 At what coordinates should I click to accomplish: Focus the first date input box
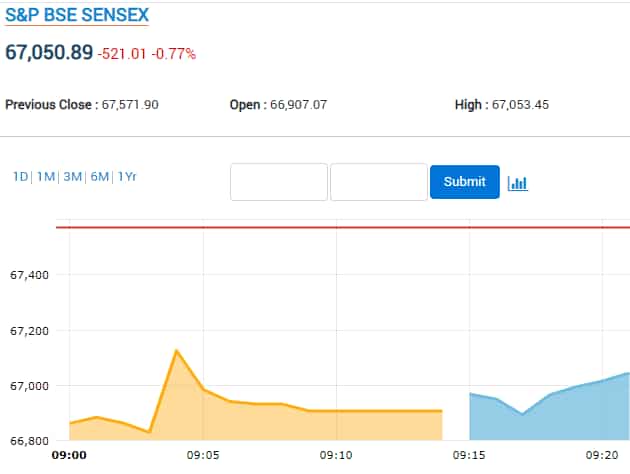(279, 182)
